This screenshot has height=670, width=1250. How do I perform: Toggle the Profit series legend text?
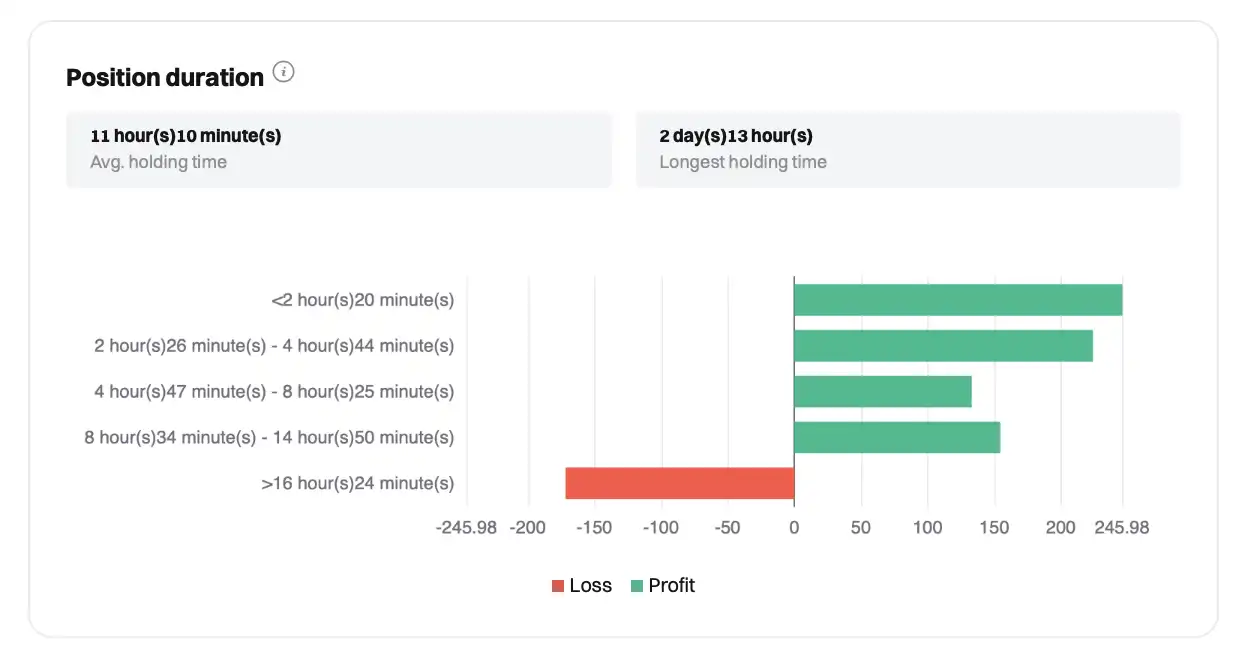pos(671,586)
